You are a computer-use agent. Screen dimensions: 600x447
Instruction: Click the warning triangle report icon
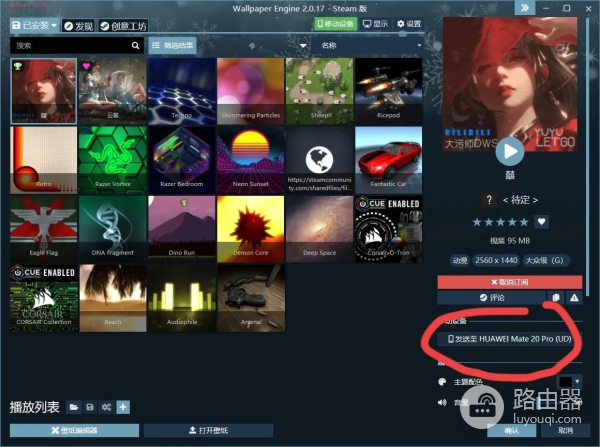pos(574,298)
